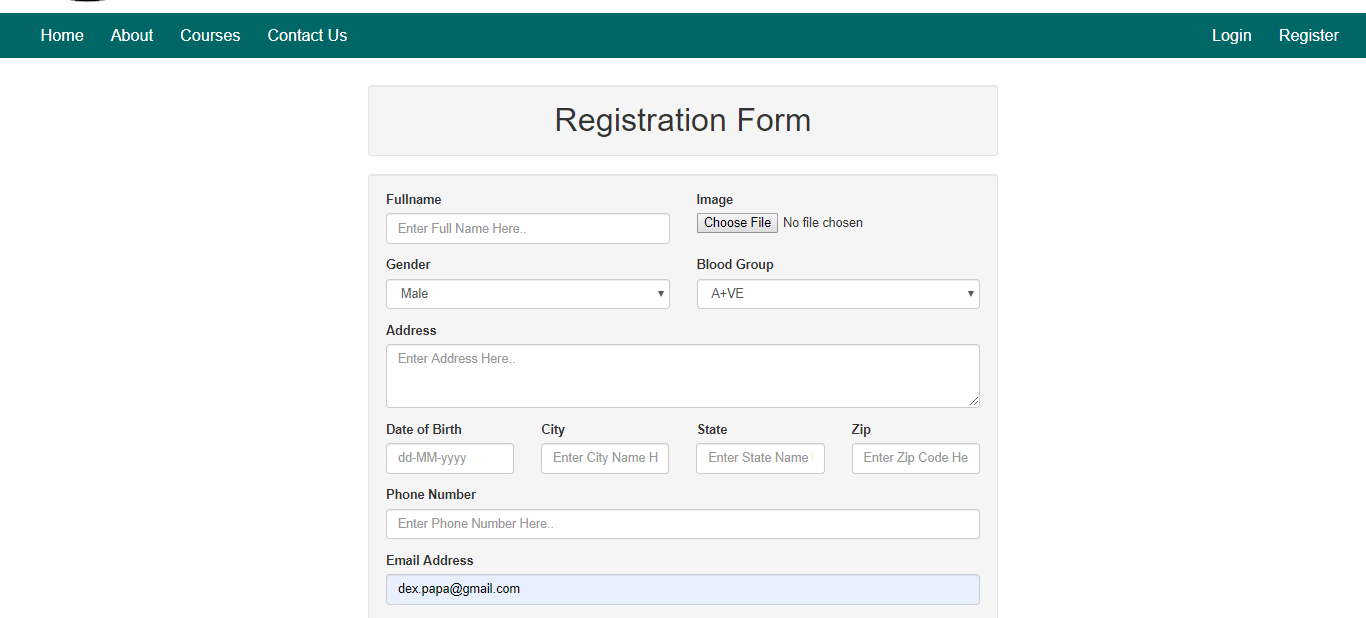Viewport: 1366px width, 618px height.
Task: Click the Registration Form heading
Action: click(x=682, y=121)
